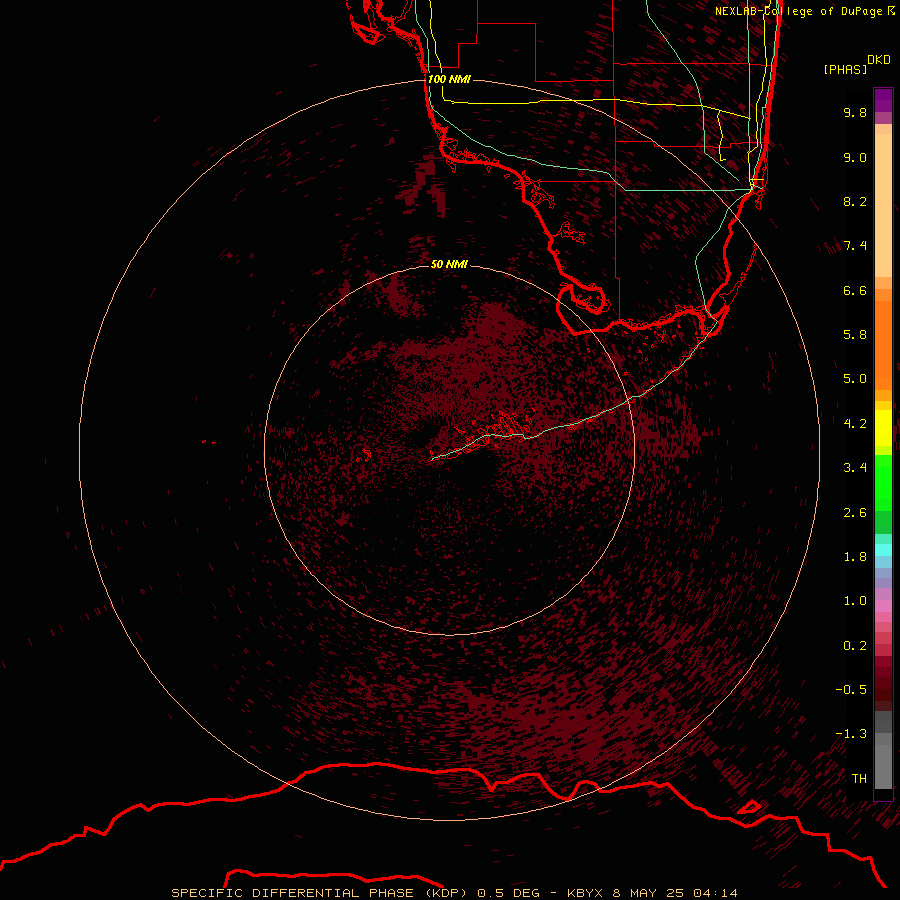The height and width of the screenshot is (900, 900).
Task: Click the 4.2 color scale value
Action: point(855,424)
